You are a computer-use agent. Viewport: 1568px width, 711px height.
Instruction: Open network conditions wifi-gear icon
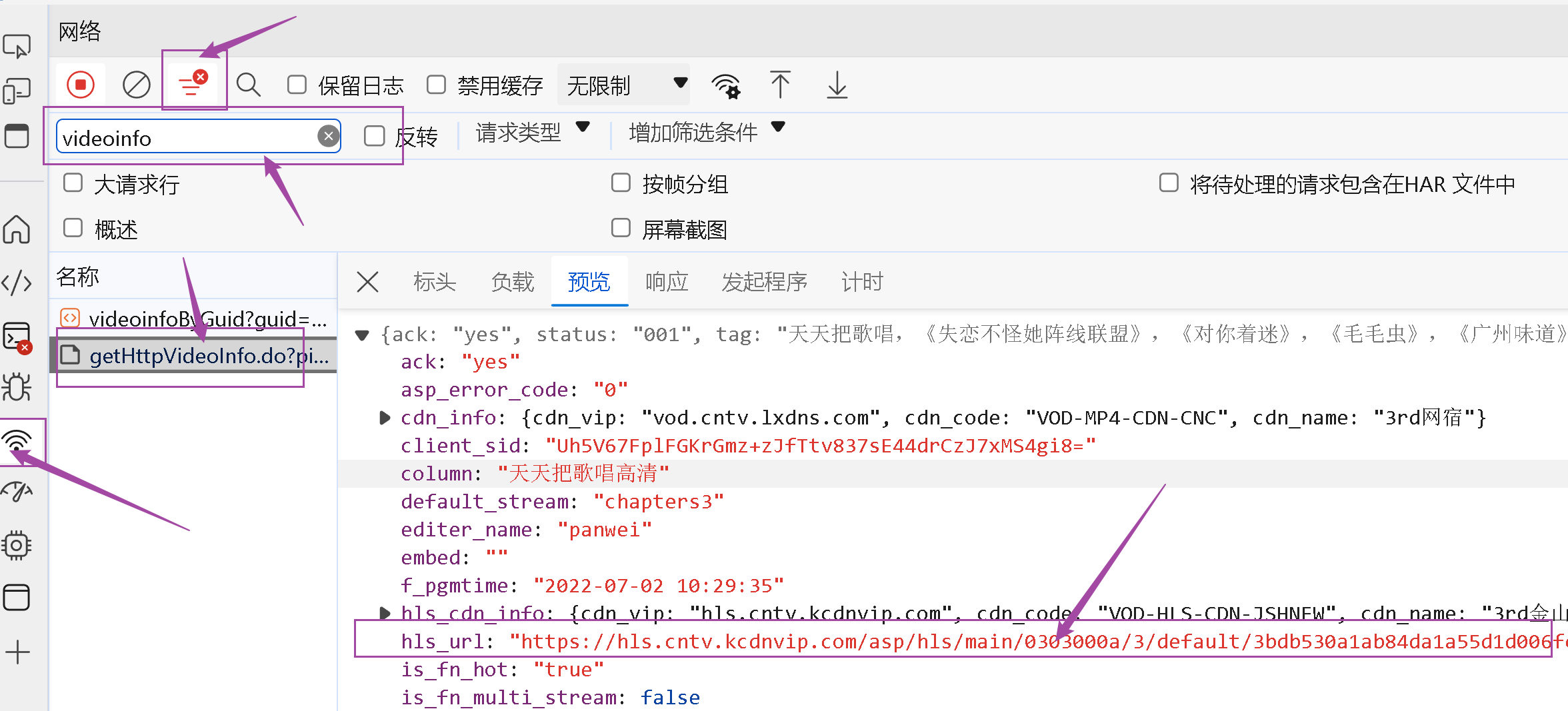click(726, 85)
